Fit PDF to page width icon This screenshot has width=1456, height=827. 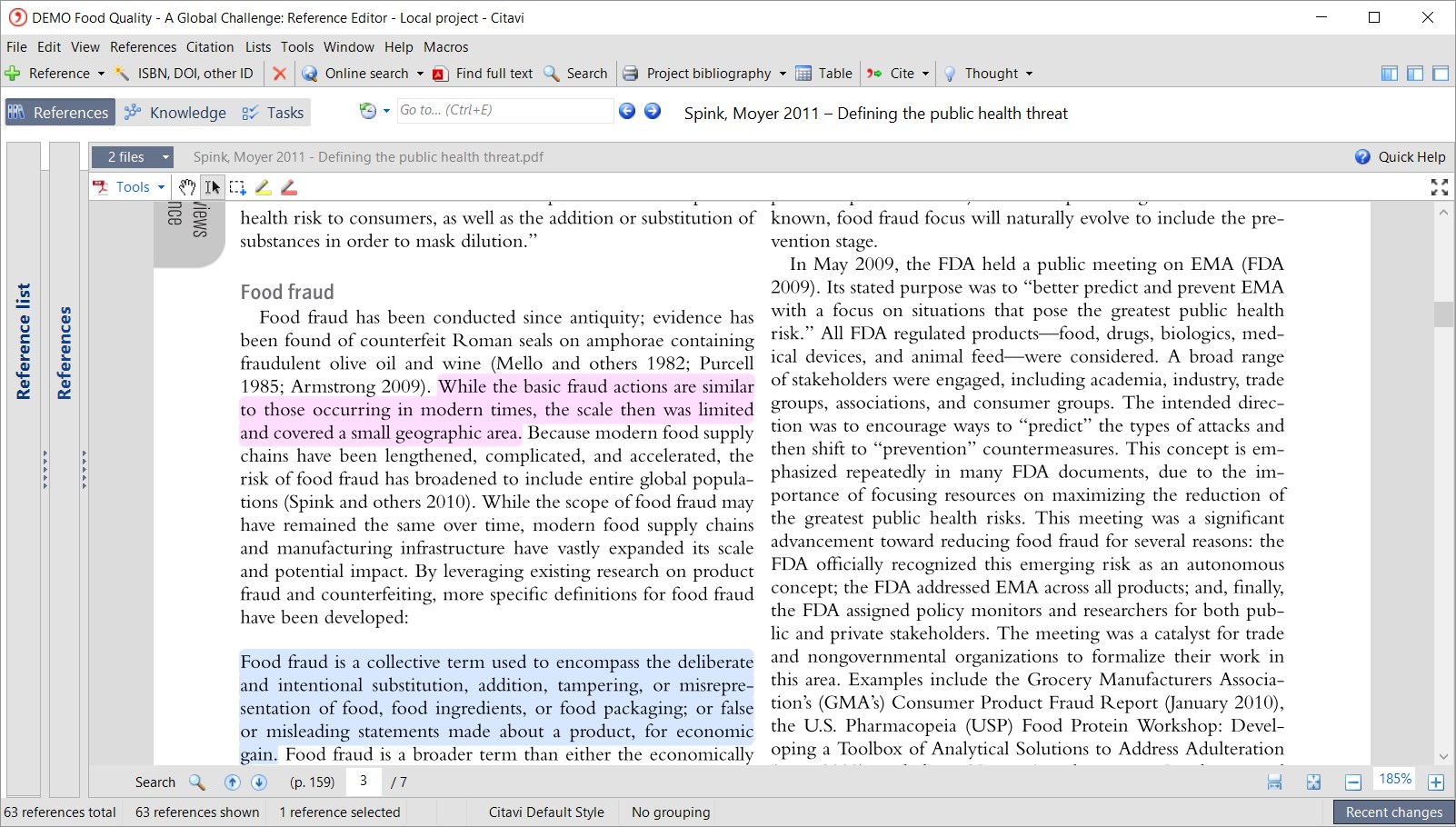click(x=1275, y=782)
